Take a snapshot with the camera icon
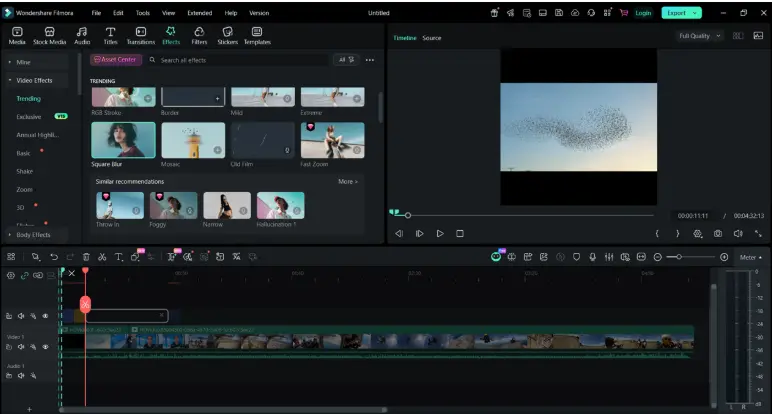Screen dimensions: 772x414 pyautogui.click(x=718, y=233)
